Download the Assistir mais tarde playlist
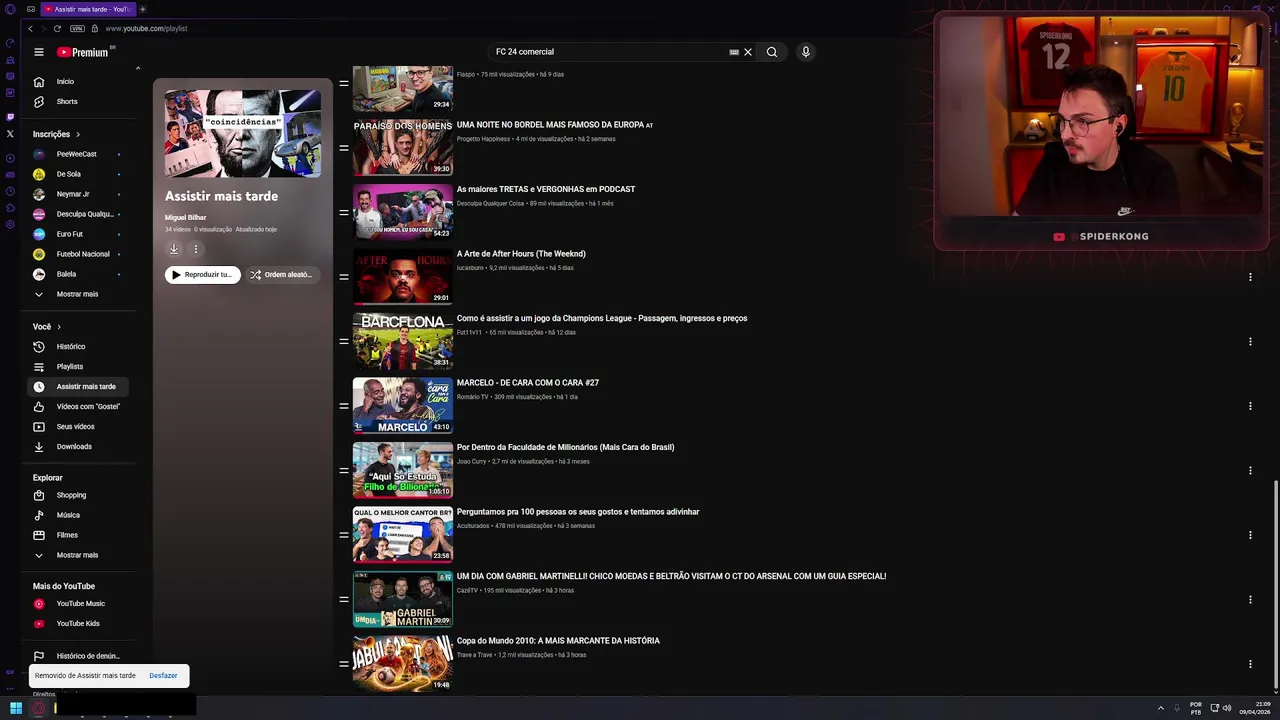1280x720 pixels. 174,249
